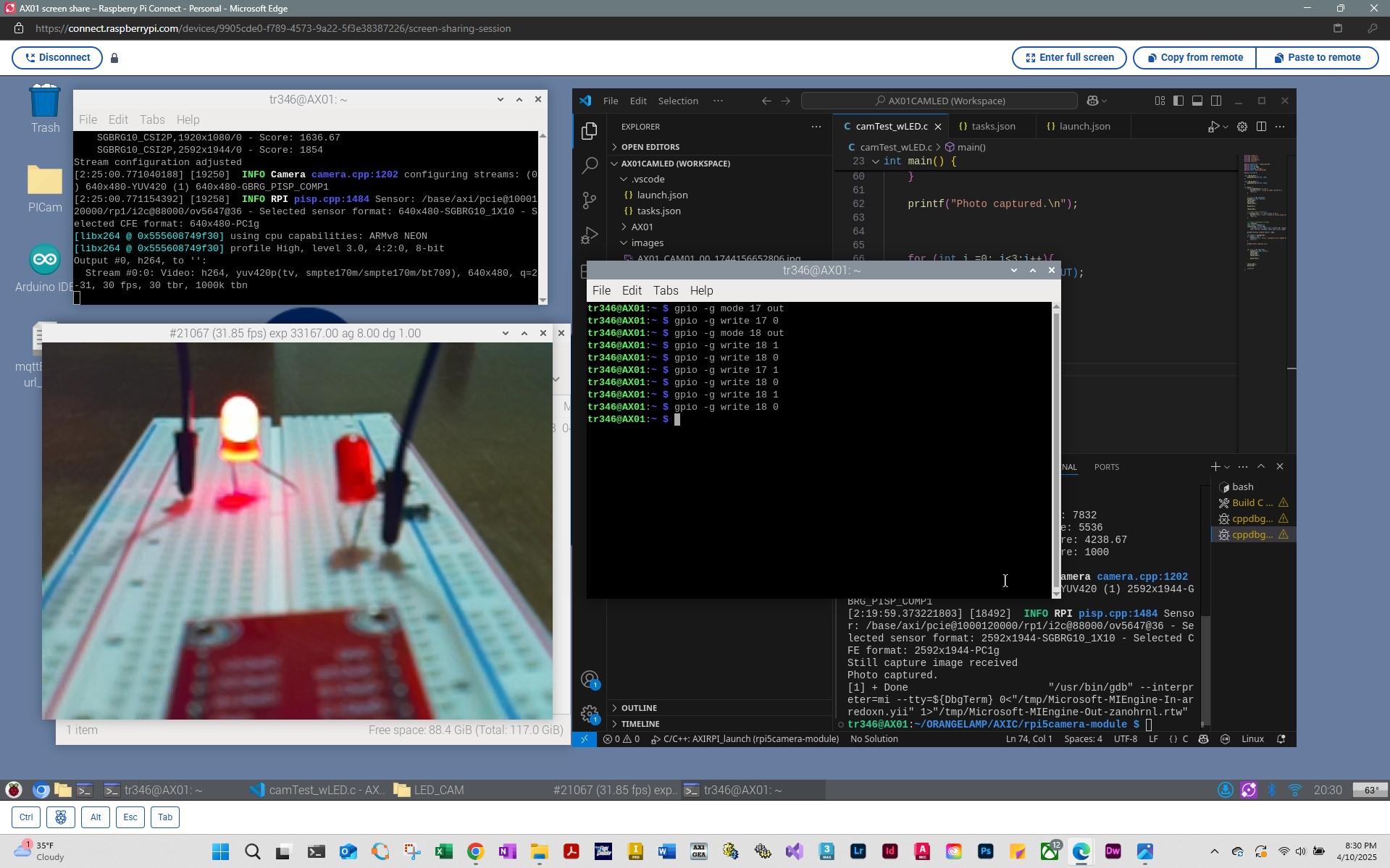
Task: Toggle the Primary Side Bar visibility
Action: pyautogui.click(x=1177, y=101)
